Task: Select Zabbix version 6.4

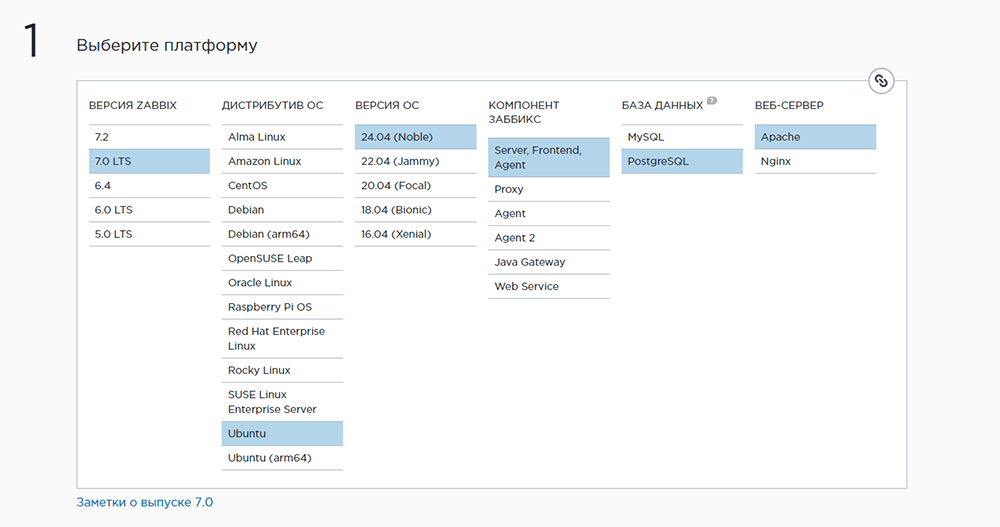Action: [x=149, y=186]
